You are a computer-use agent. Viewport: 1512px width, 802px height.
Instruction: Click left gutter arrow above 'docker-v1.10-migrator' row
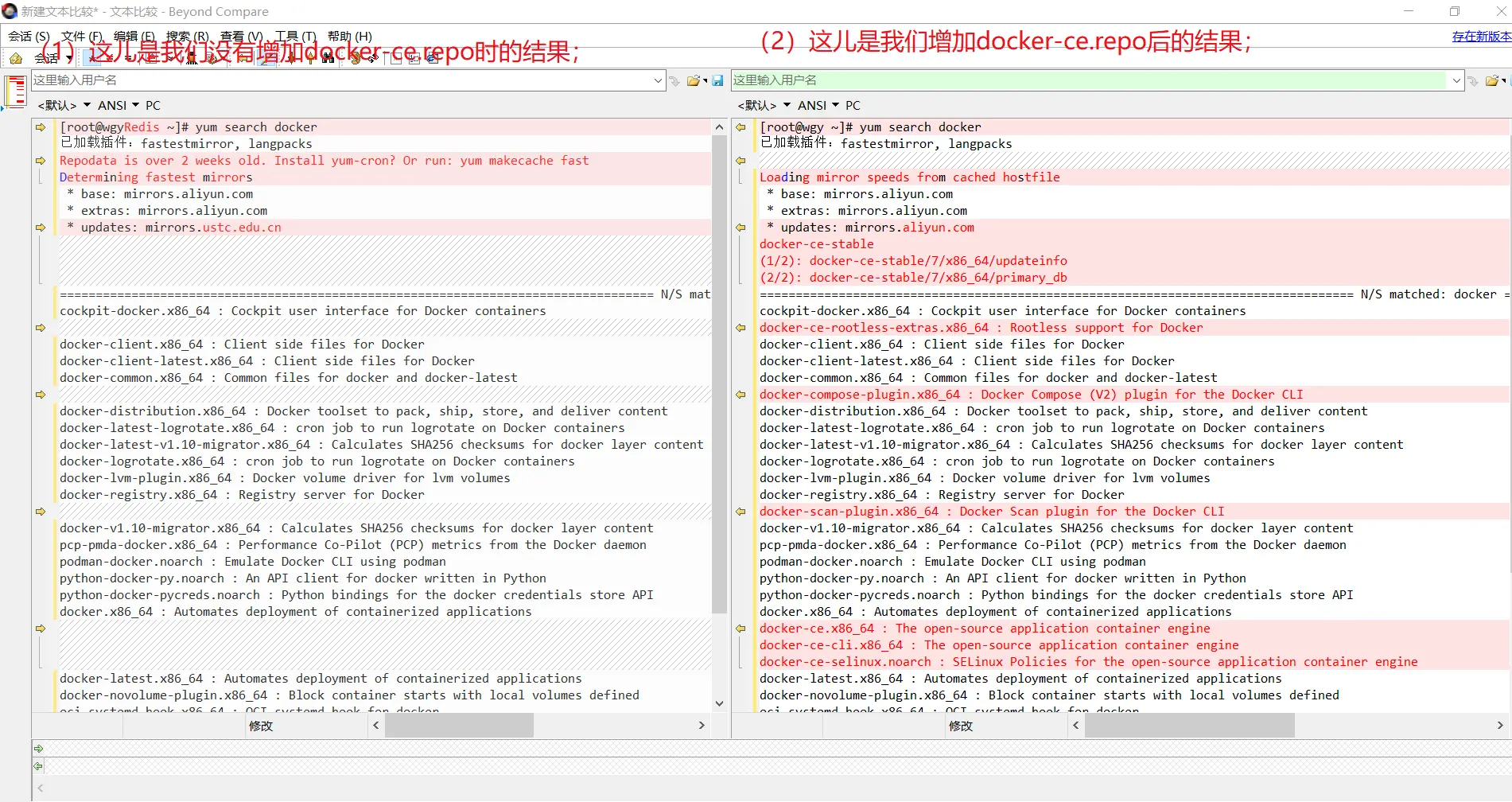(x=41, y=512)
